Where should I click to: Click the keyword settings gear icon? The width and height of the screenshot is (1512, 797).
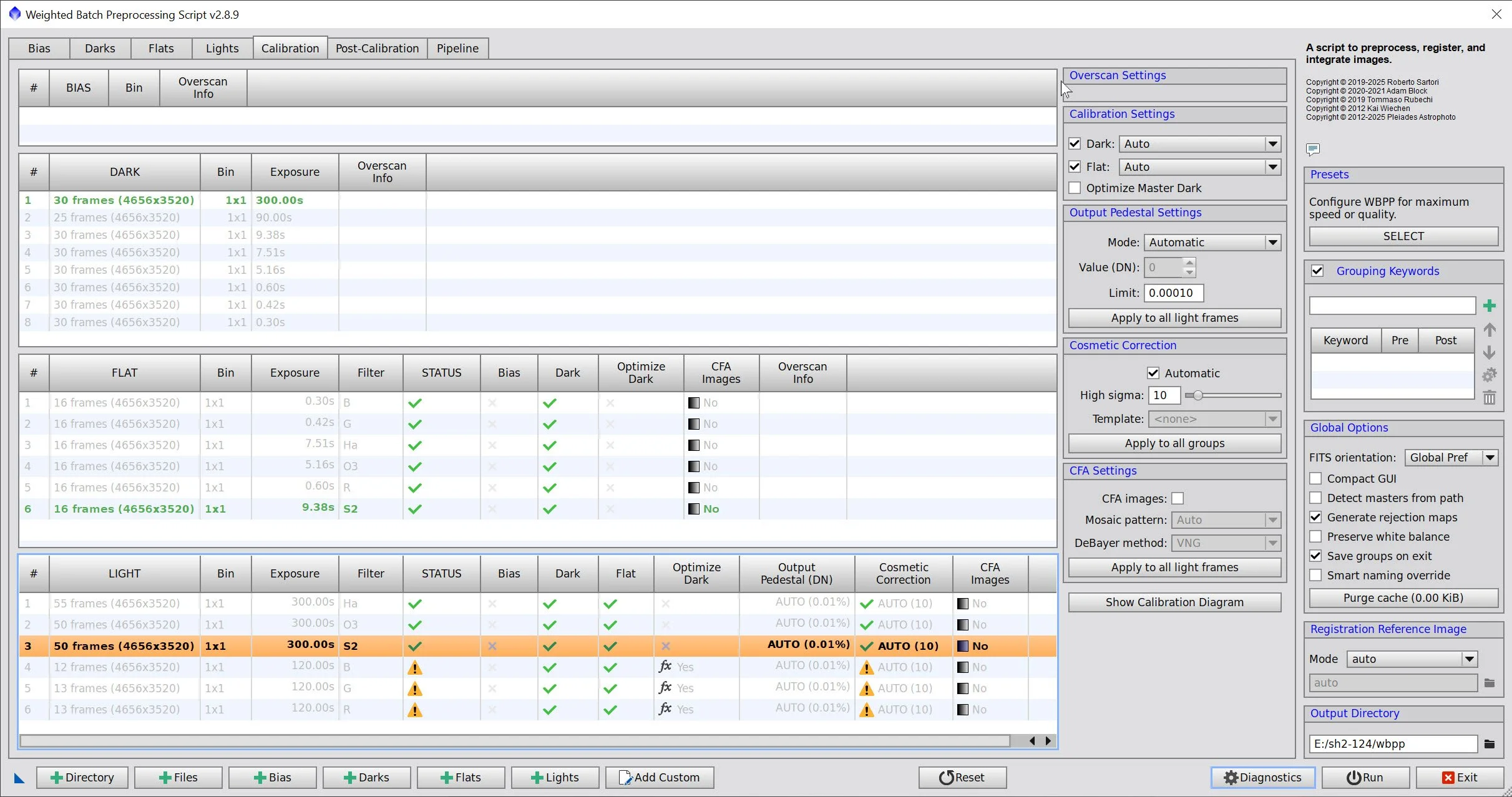pos(1490,375)
